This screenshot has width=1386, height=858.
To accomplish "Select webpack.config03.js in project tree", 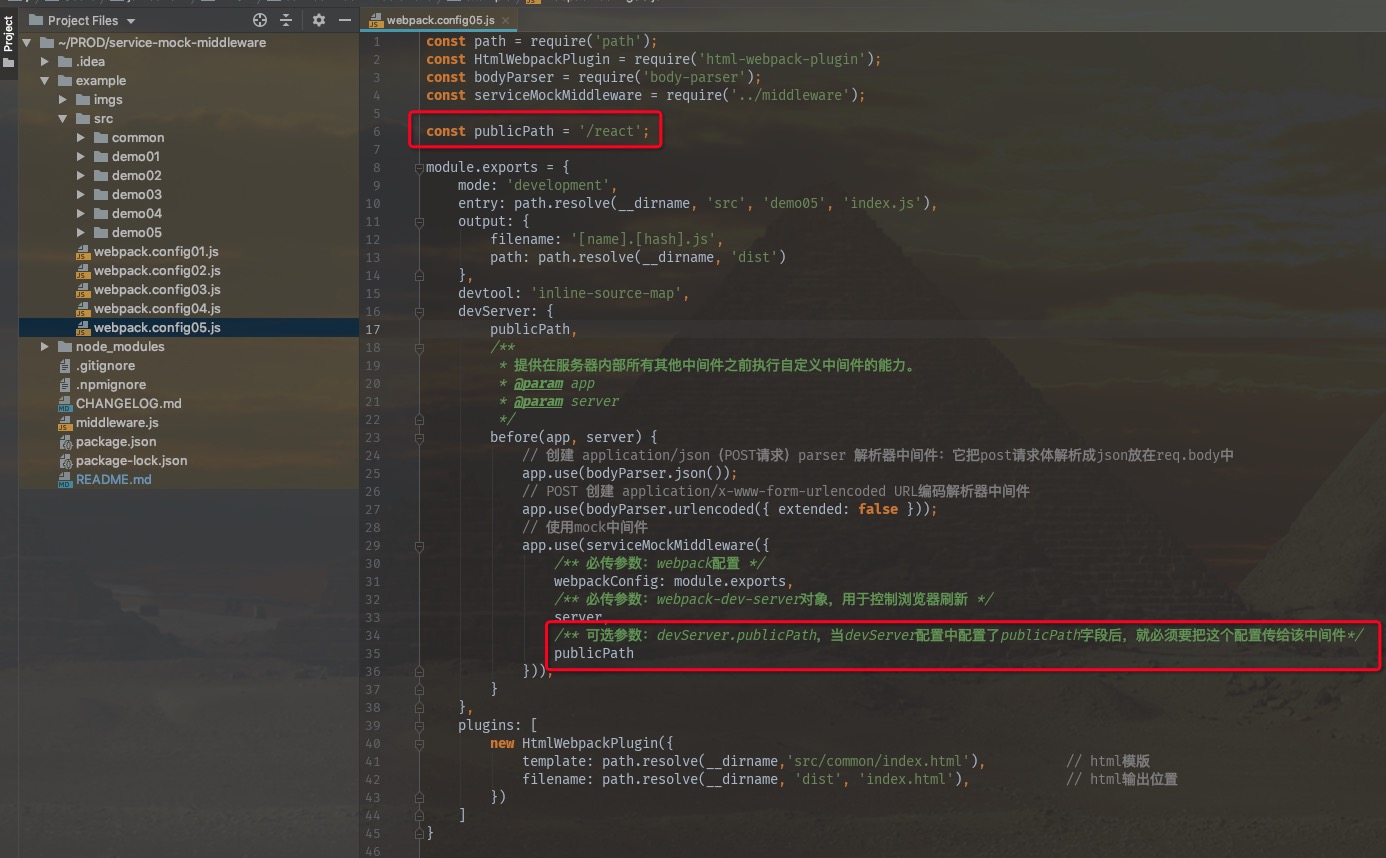I will click(157, 290).
